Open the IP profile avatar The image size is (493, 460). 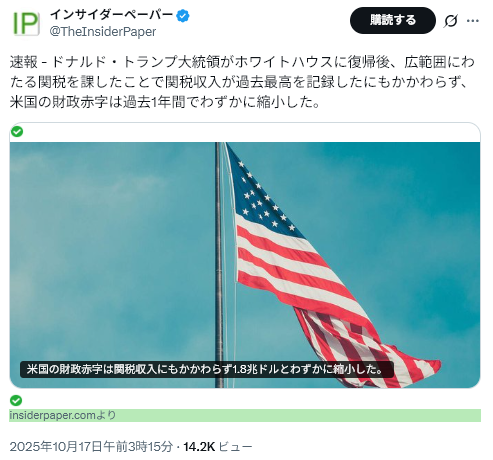(x=26, y=23)
